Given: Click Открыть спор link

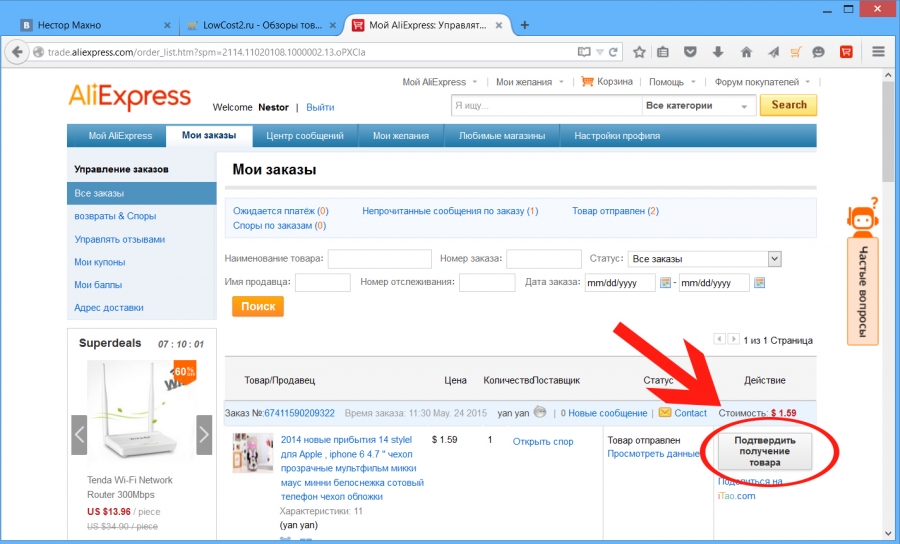Looking at the screenshot, I should (x=543, y=441).
